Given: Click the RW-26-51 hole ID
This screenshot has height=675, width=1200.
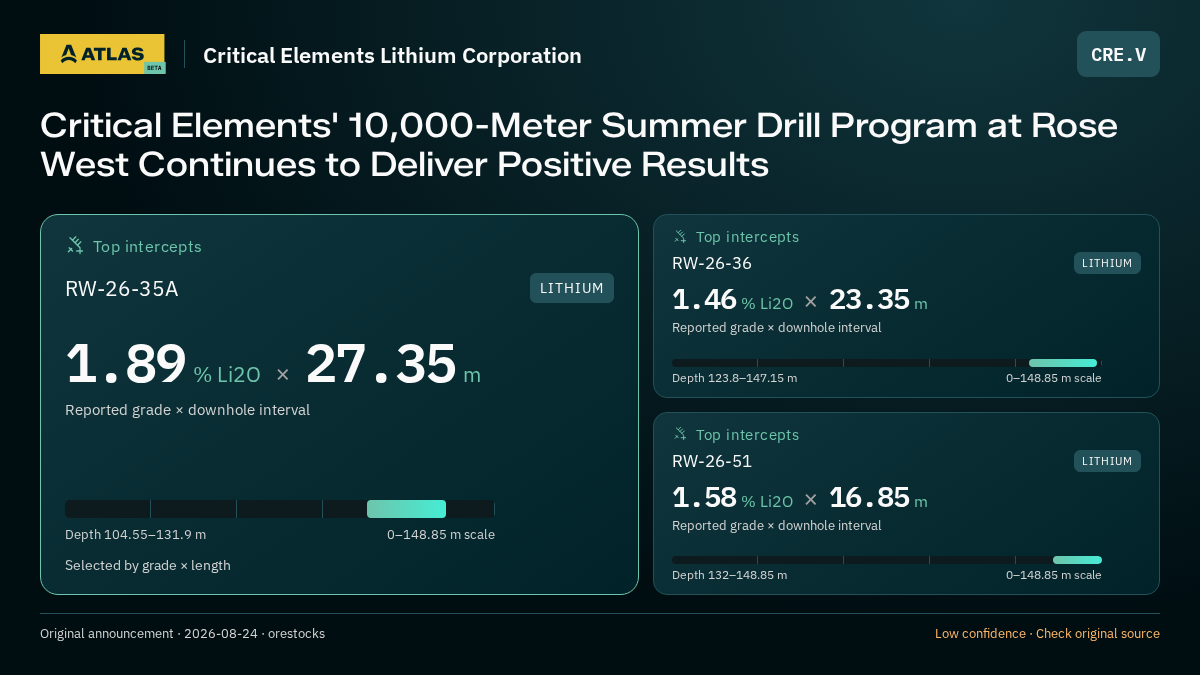Looking at the screenshot, I should (x=712, y=461).
